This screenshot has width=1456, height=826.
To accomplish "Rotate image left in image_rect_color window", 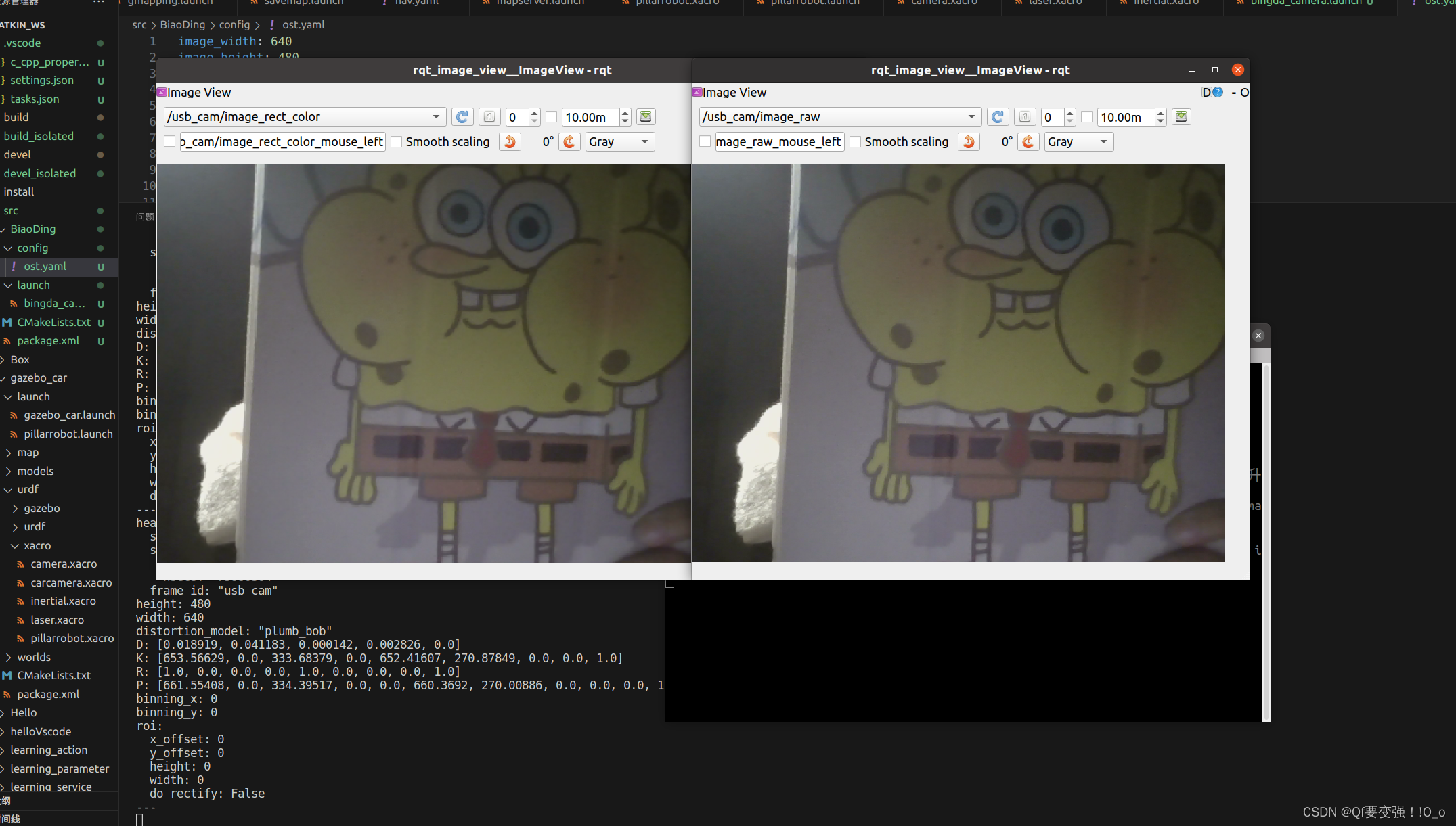I will (510, 141).
